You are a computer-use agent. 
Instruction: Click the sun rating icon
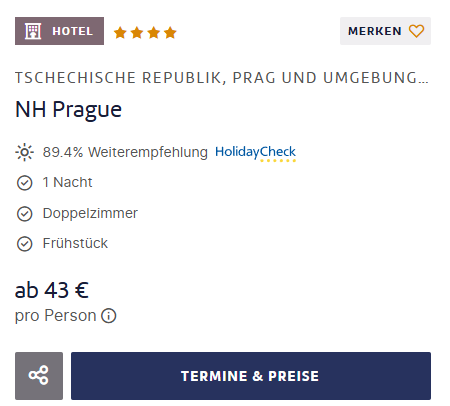click(24, 152)
